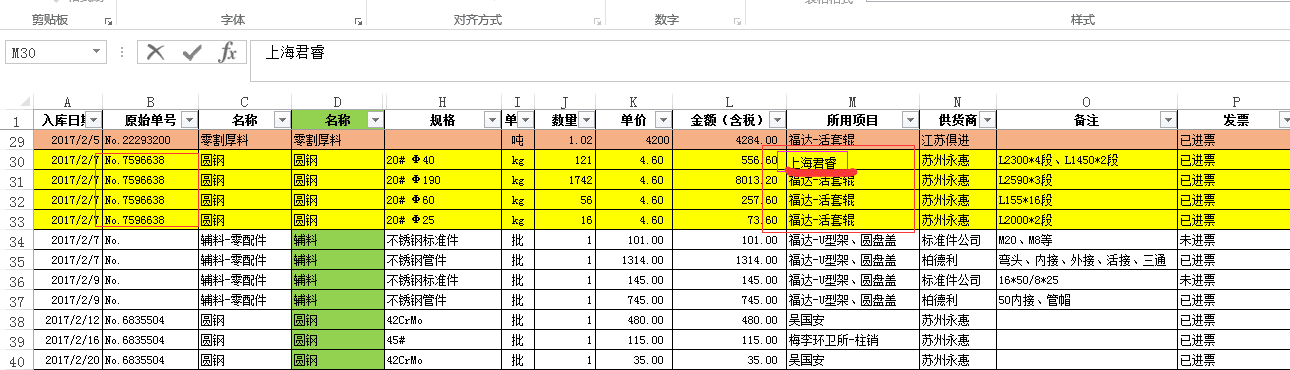This screenshot has height=370, width=1290.
Task: Open Insert Function via the fx icon
Action: pos(228,53)
